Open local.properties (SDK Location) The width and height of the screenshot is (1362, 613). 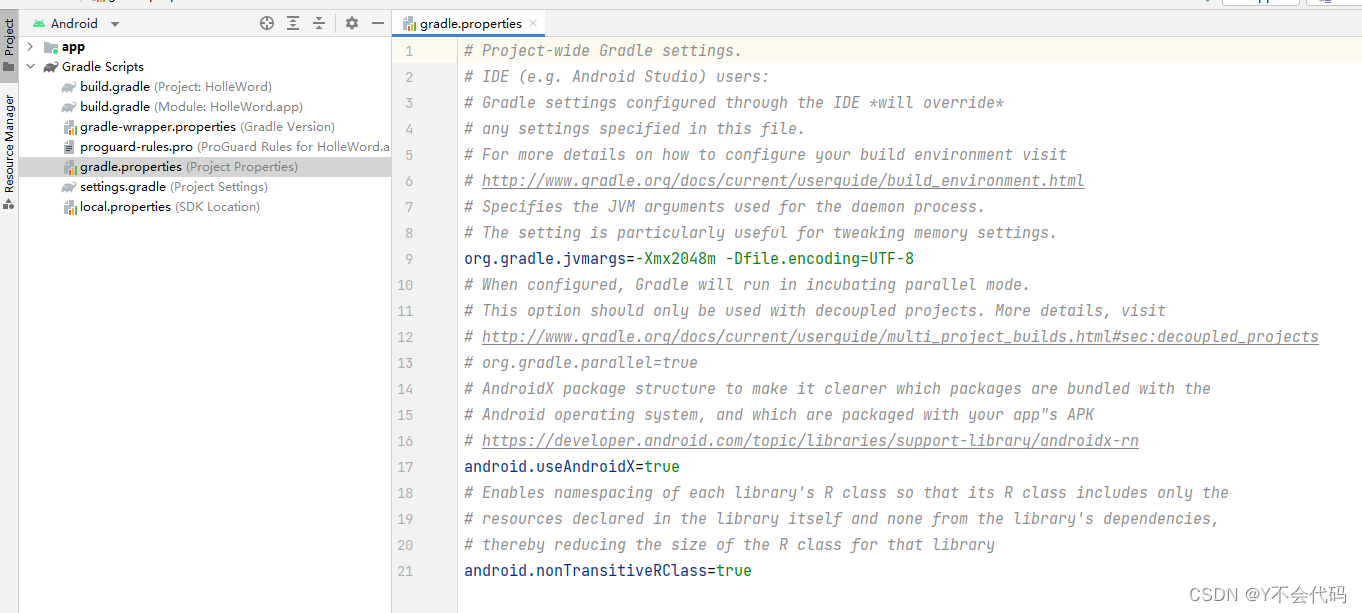170,207
